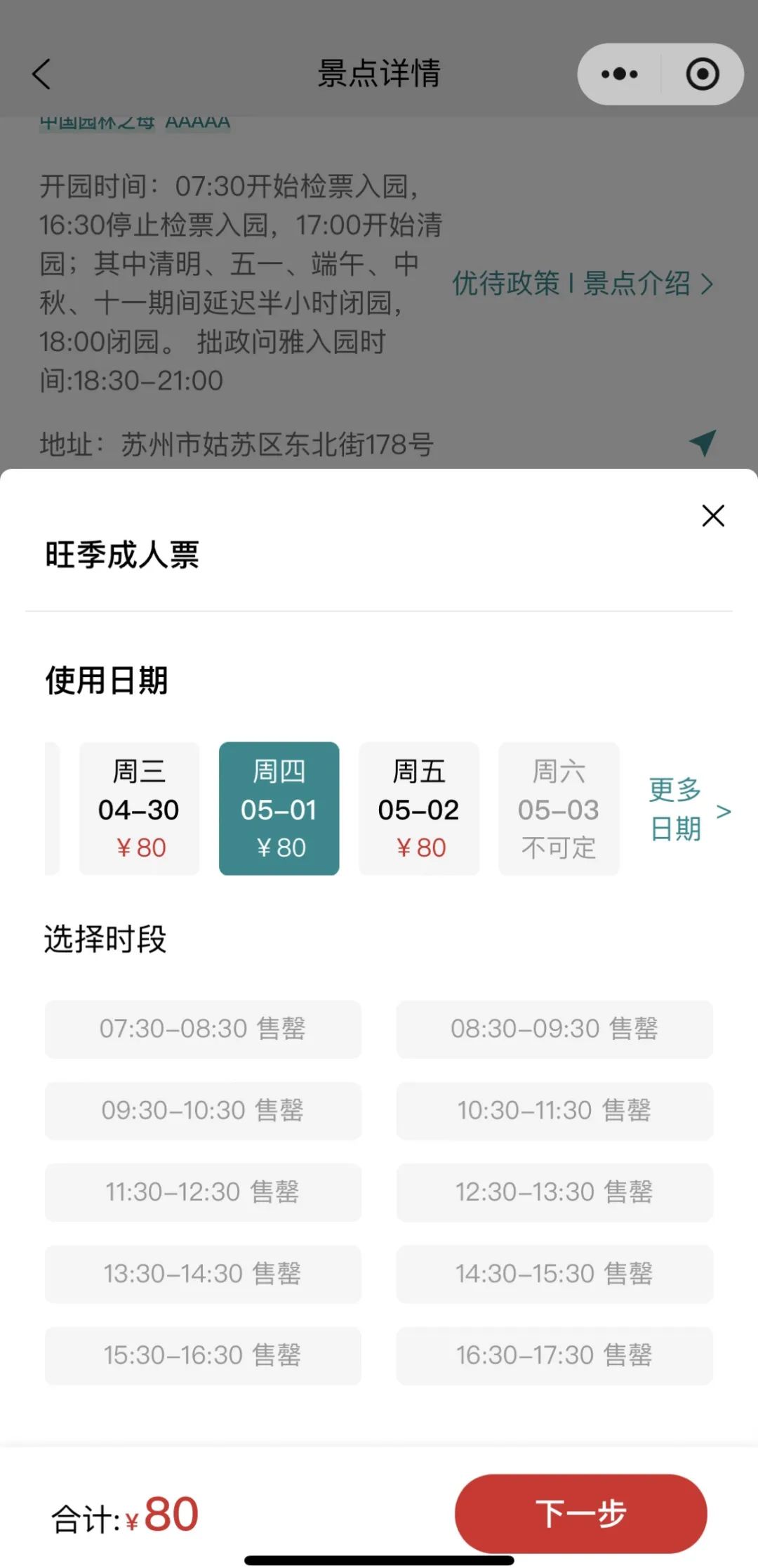Tap the 11:30-12:30 time slot
Screen dimensions: 758x1568
coord(203,1192)
